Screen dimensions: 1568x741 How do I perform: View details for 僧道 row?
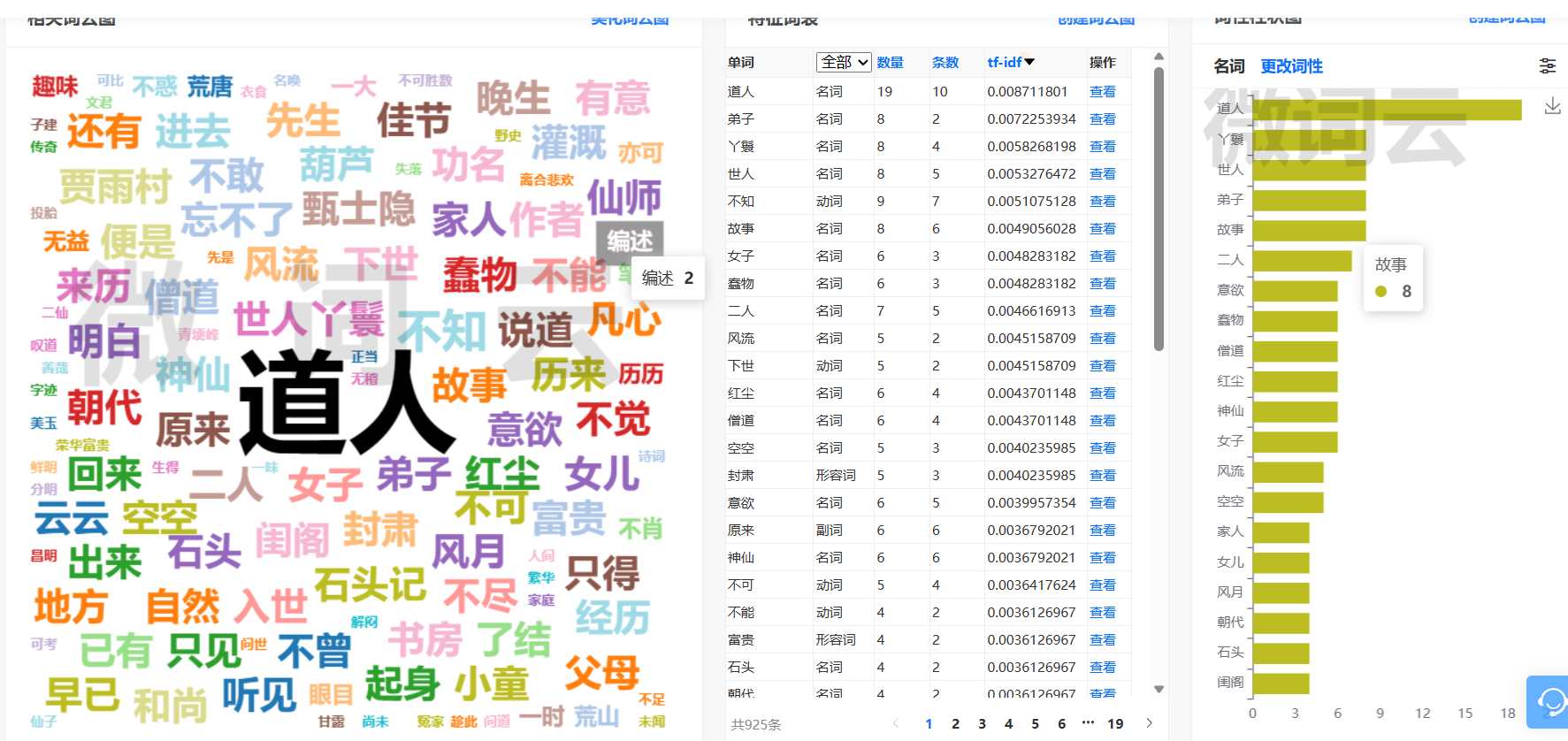pyautogui.click(x=1103, y=420)
